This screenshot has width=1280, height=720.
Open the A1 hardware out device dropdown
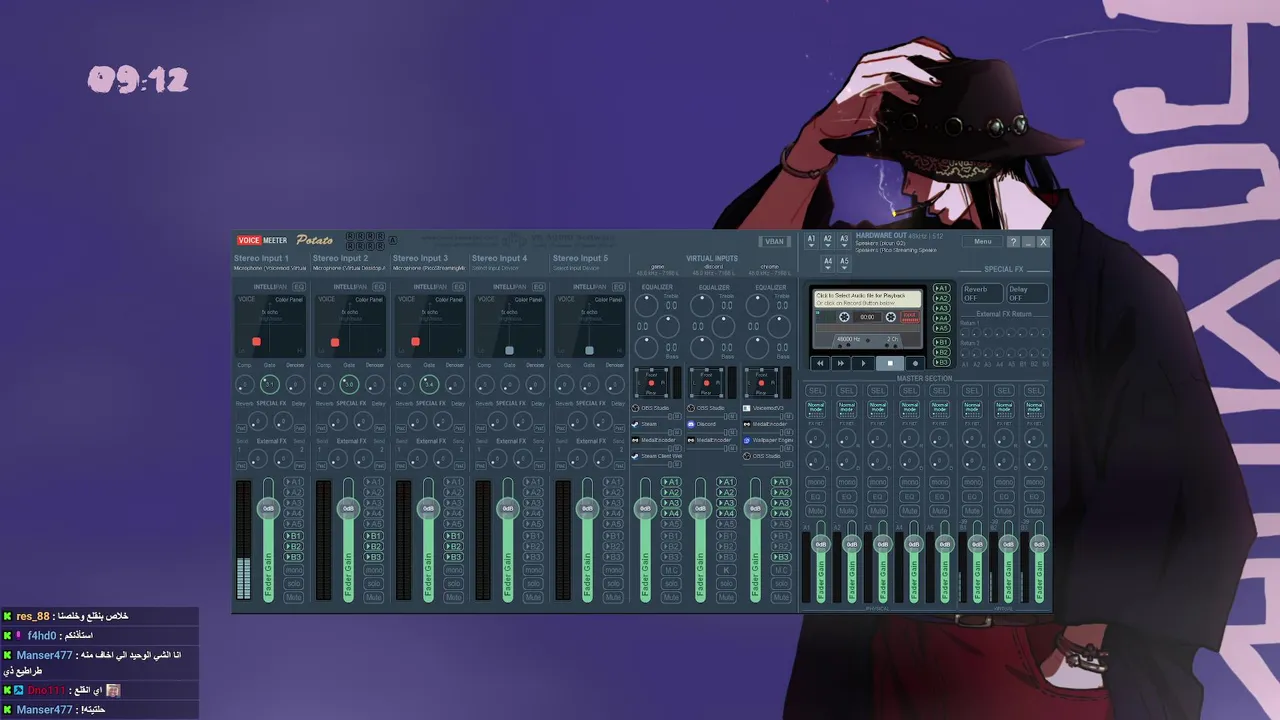point(812,241)
